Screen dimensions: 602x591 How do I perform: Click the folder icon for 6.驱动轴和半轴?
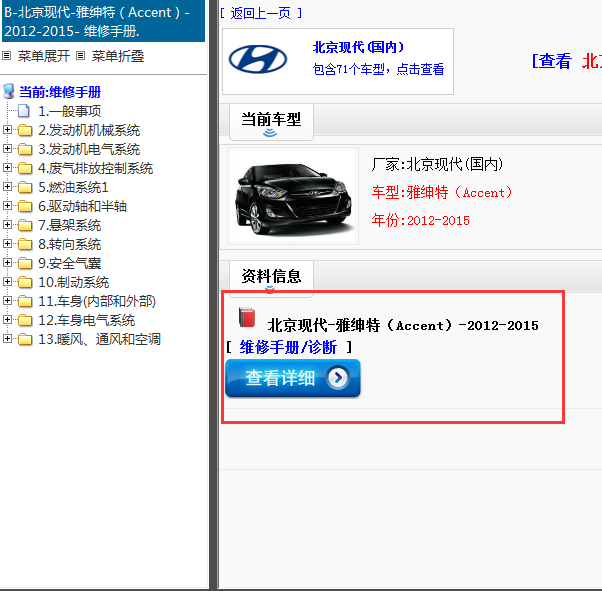point(25,206)
